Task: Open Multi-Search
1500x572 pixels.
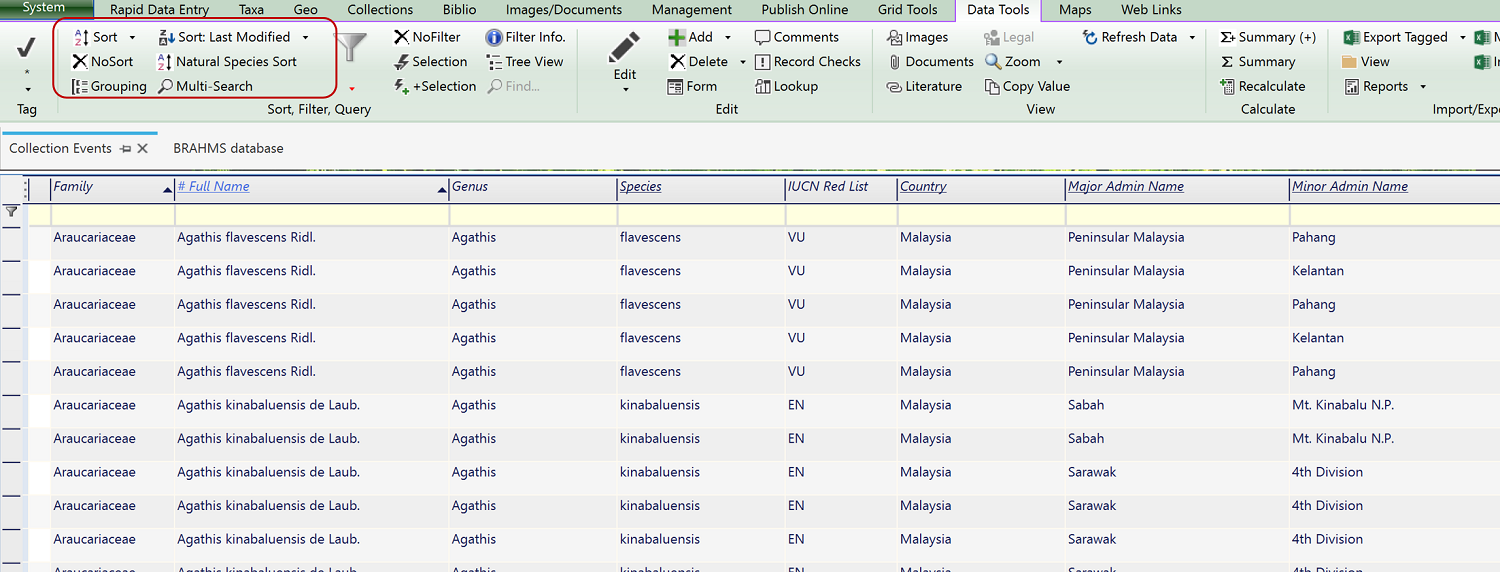Action: coord(206,86)
